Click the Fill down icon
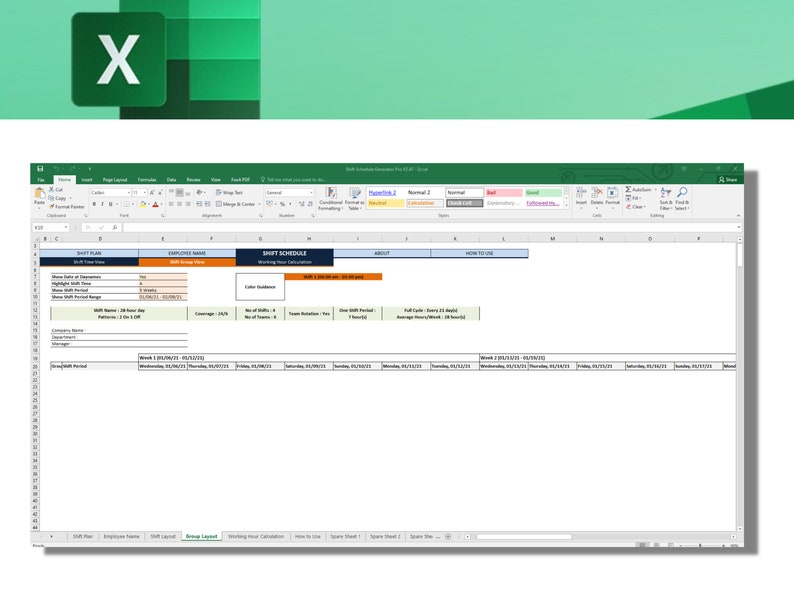The height and width of the screenshot is (596, 794). 628,198
